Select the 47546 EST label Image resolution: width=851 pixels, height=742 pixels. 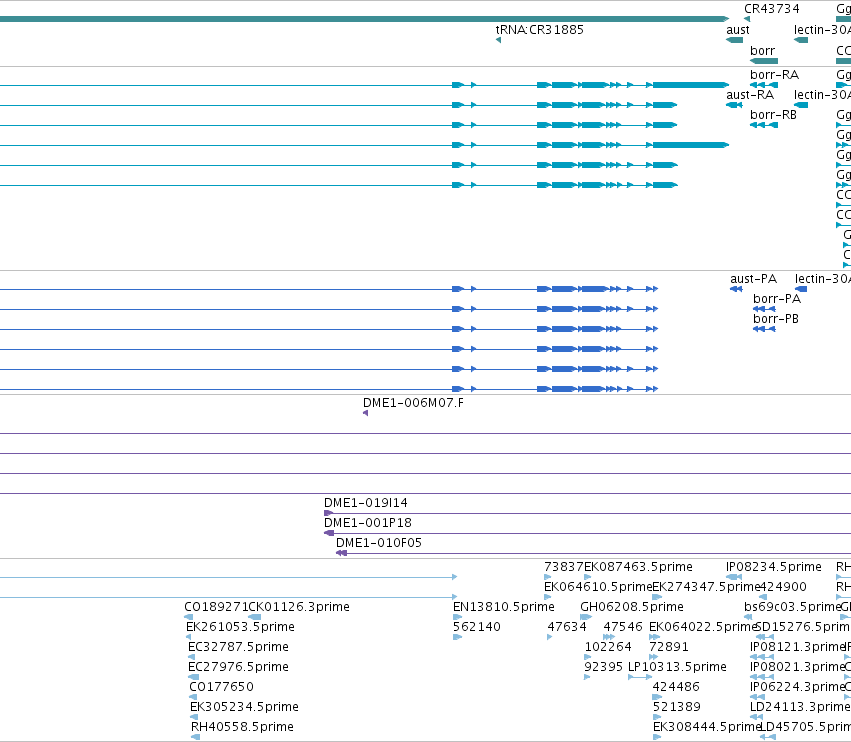623,626
